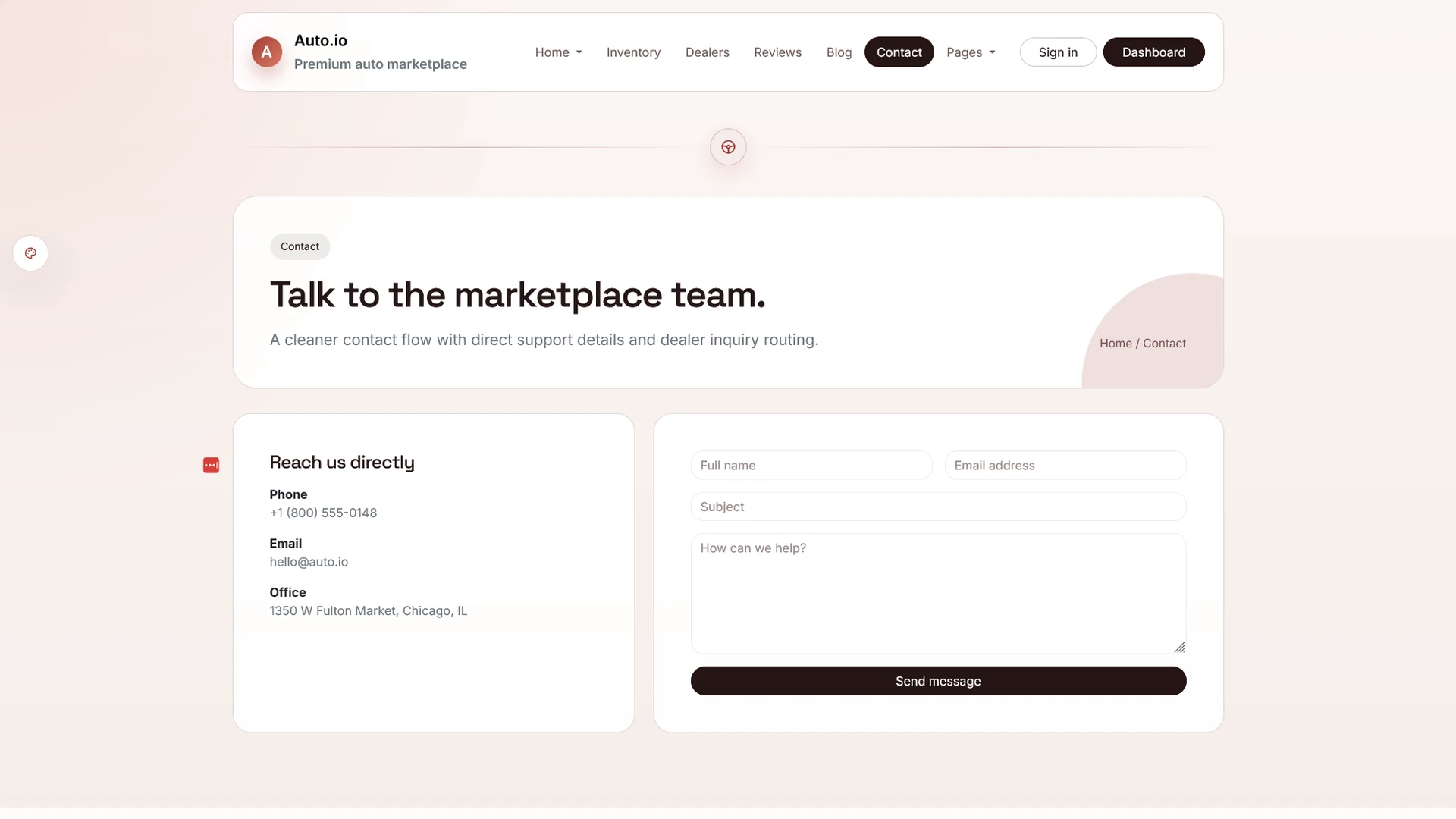Click the red password manager extension icon
1456x819 pixels.
211,465
